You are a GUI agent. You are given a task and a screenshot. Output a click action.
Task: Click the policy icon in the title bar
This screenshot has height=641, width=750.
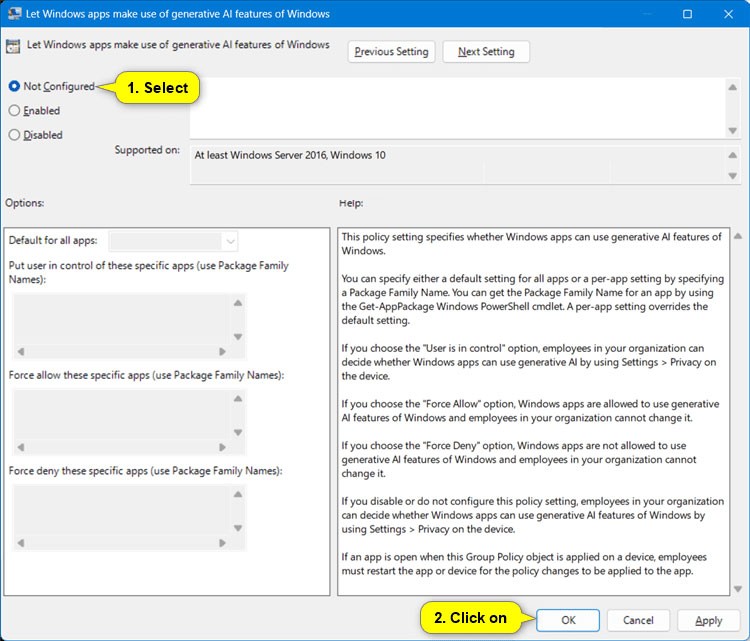click(14, 14)
